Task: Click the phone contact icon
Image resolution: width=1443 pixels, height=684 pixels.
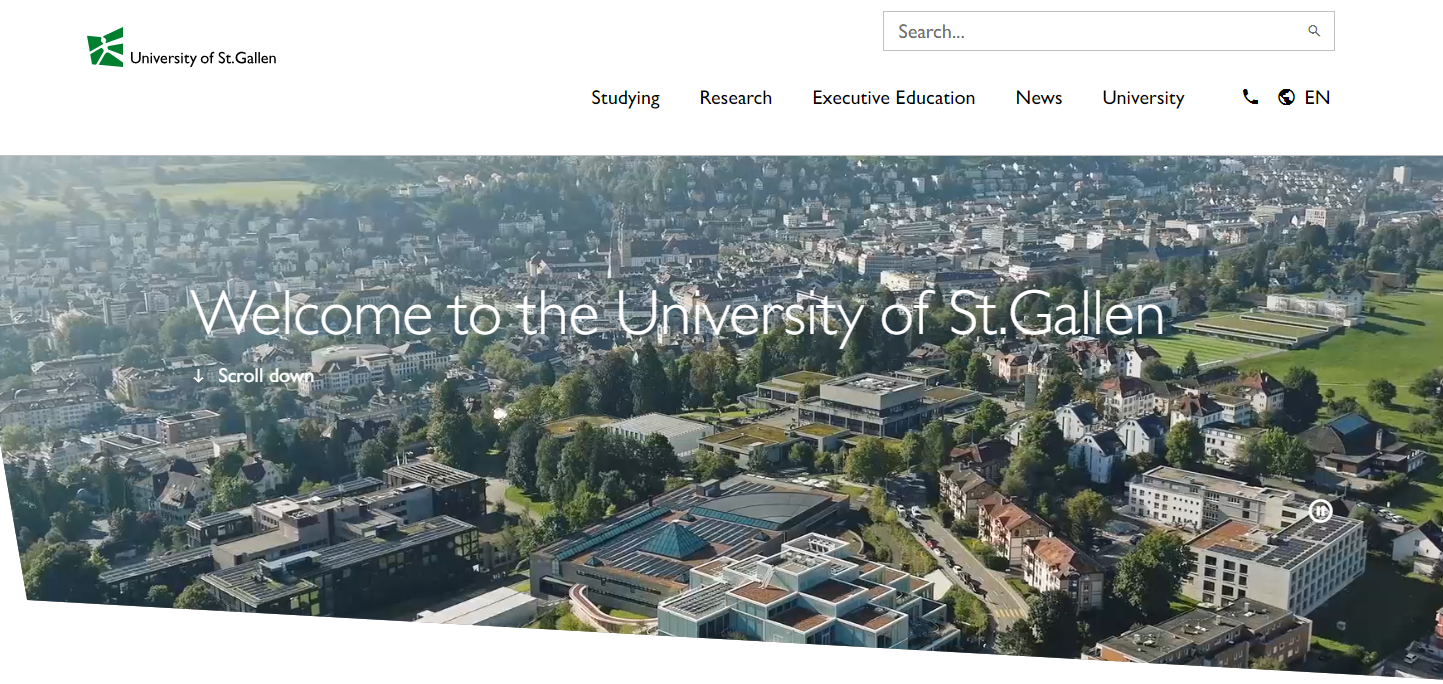Action: [x=1250, y=97]
